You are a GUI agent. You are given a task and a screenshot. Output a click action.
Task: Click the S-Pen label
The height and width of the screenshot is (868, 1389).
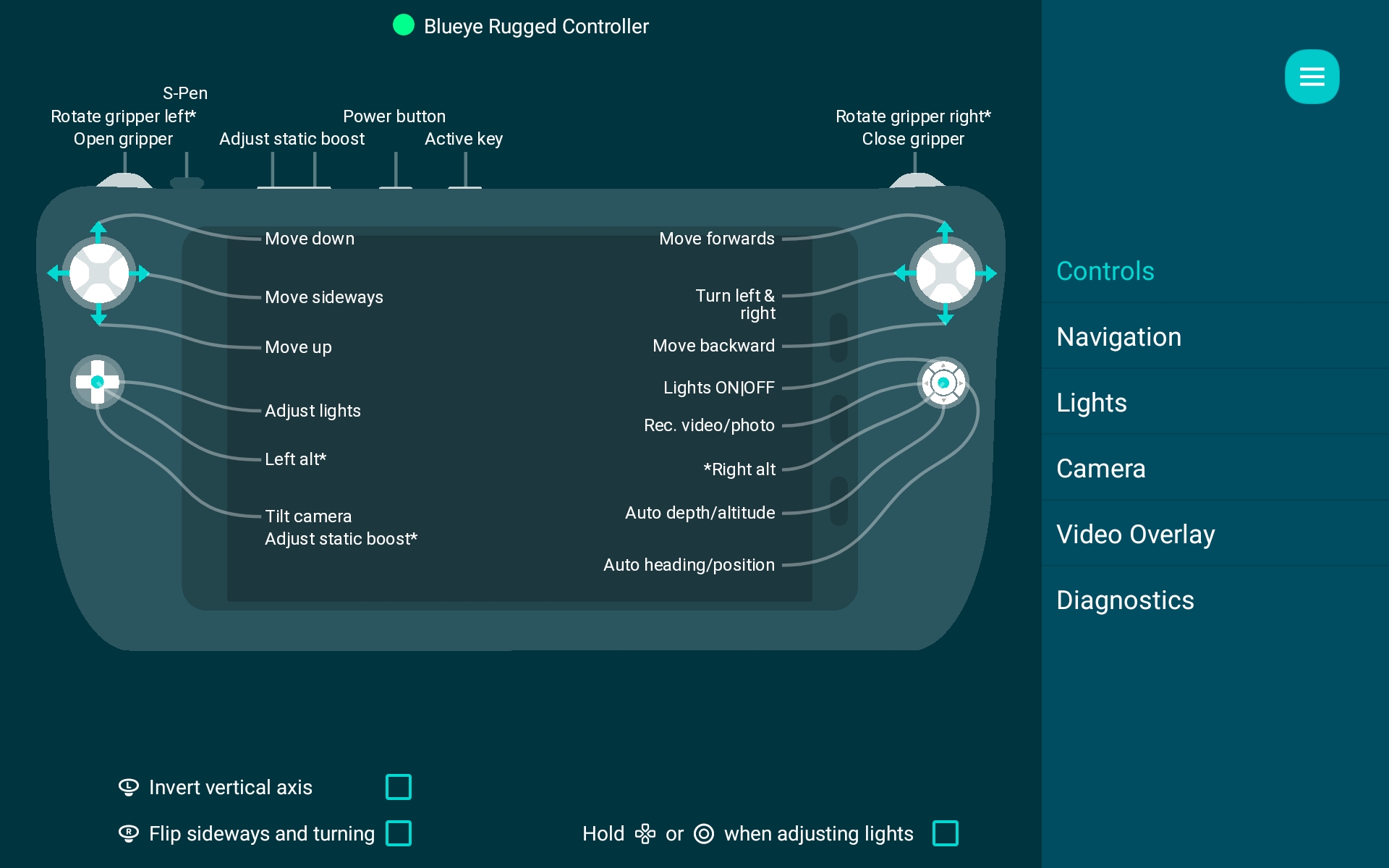click(185, 93)
